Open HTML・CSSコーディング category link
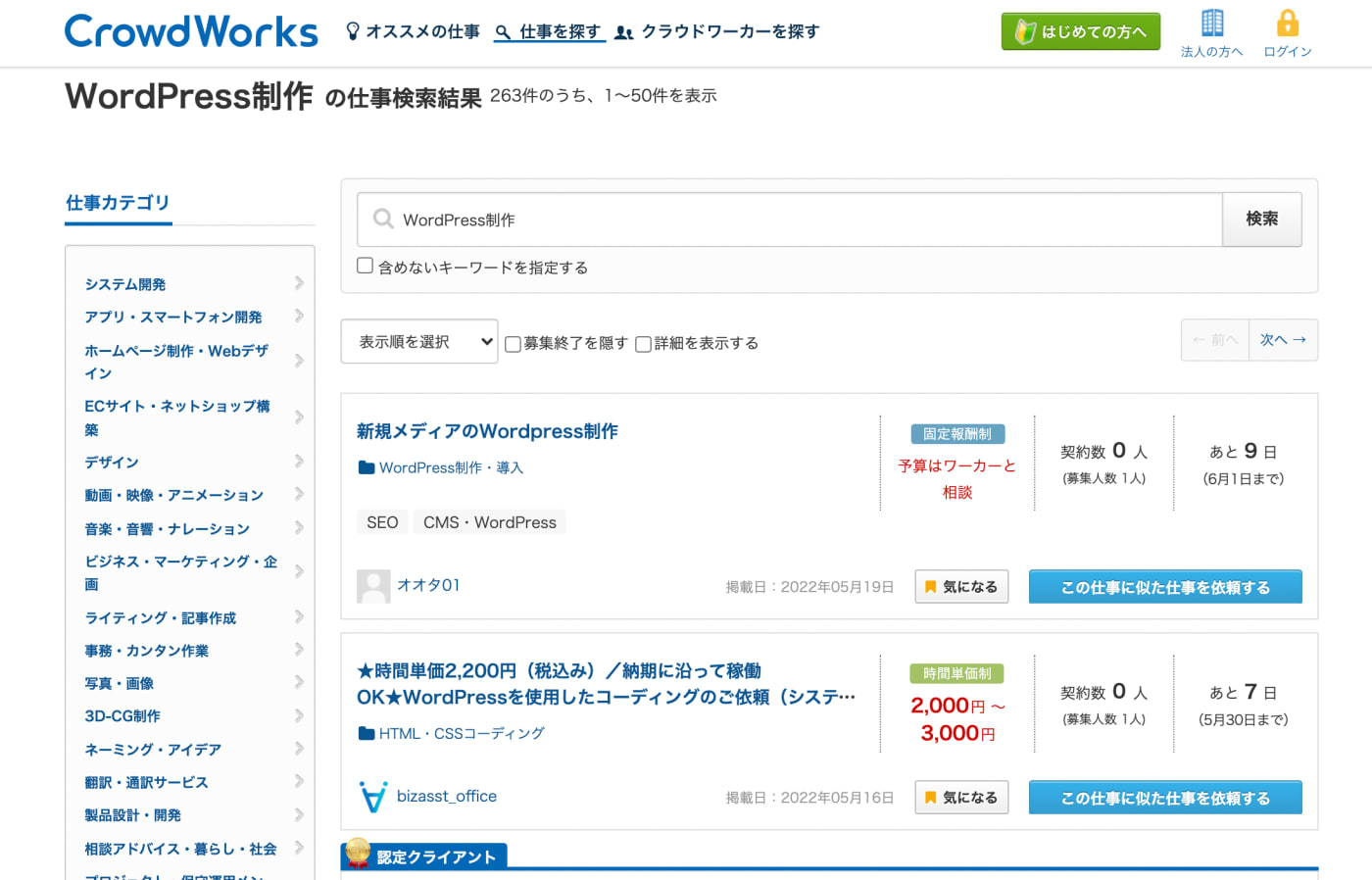1372x880 pixels. [x=462, y=733]
